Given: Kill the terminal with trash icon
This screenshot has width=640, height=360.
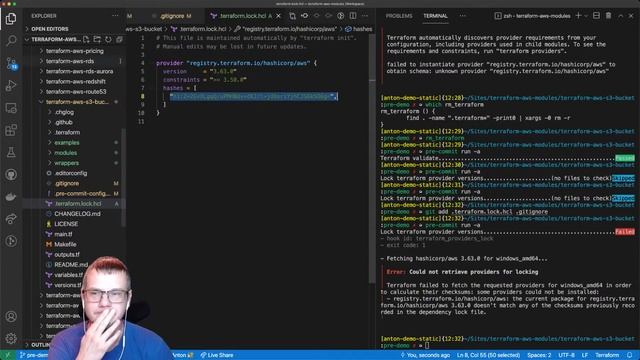Looking at the screenshot, I should [x=608, y=16].
